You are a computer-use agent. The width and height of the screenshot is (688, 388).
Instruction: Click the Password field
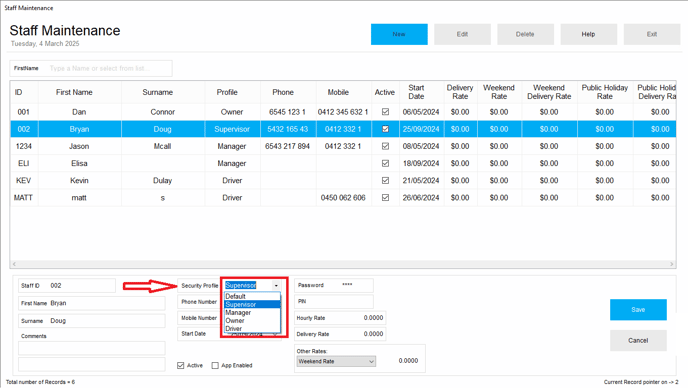(x=334, y=285)
